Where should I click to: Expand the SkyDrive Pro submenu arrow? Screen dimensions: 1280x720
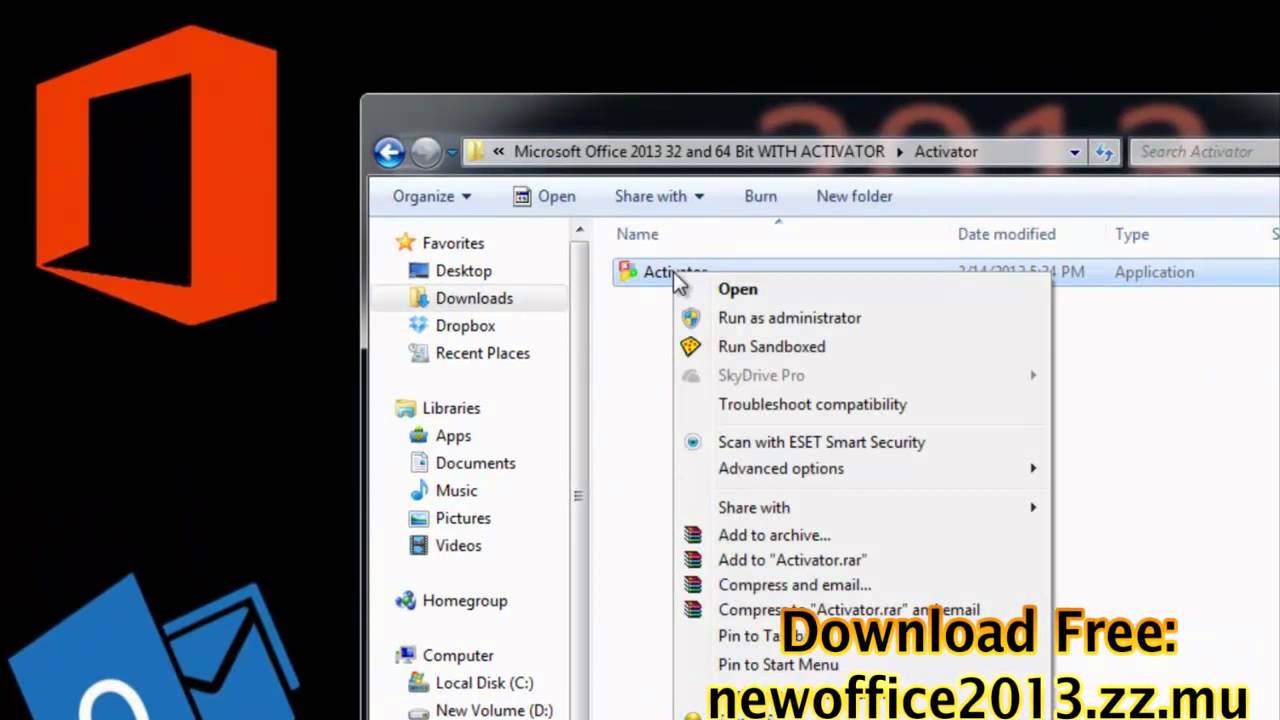(1033, 376)
